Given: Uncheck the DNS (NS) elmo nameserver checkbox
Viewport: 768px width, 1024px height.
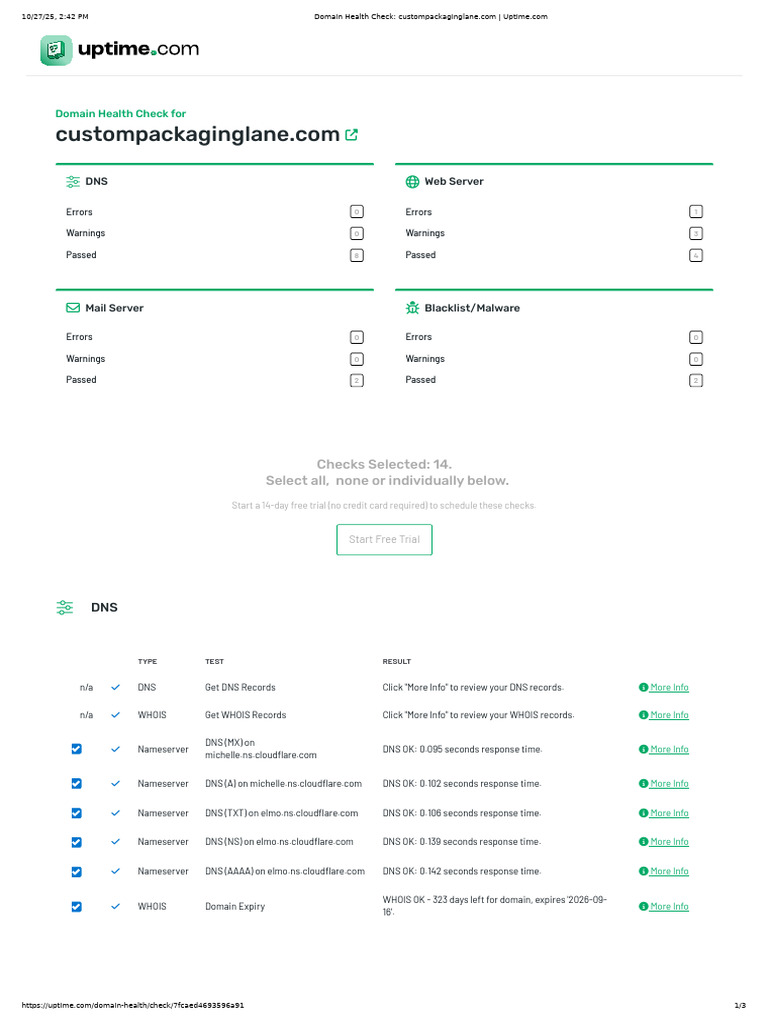Looking at the screenshot, I should pyautogui.click(x=76, y=842).
